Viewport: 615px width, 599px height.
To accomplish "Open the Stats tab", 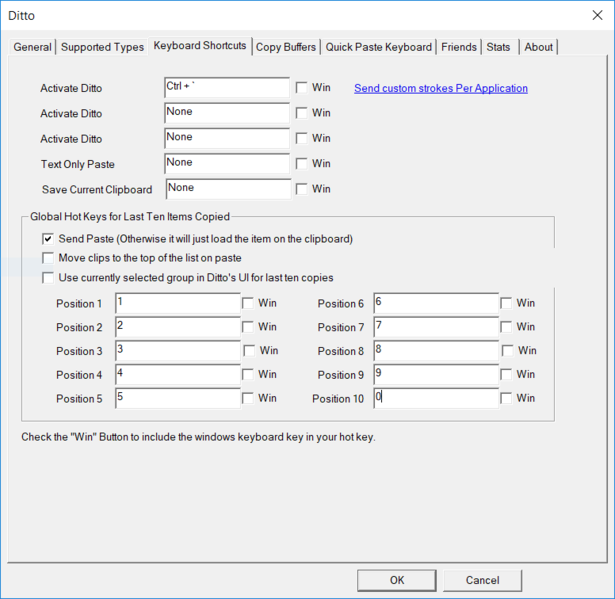I will (498, 47).
